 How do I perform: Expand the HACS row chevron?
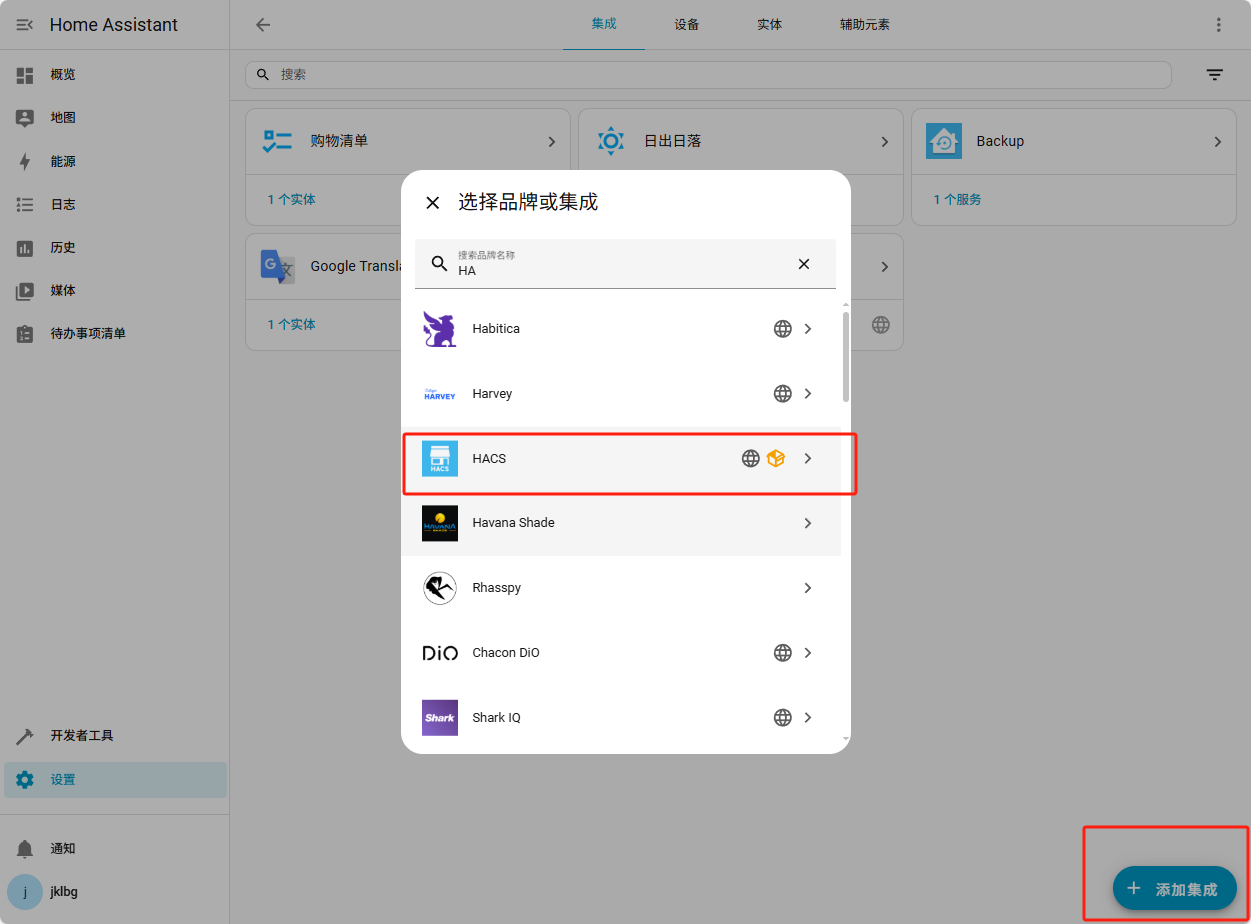point(808,459)
